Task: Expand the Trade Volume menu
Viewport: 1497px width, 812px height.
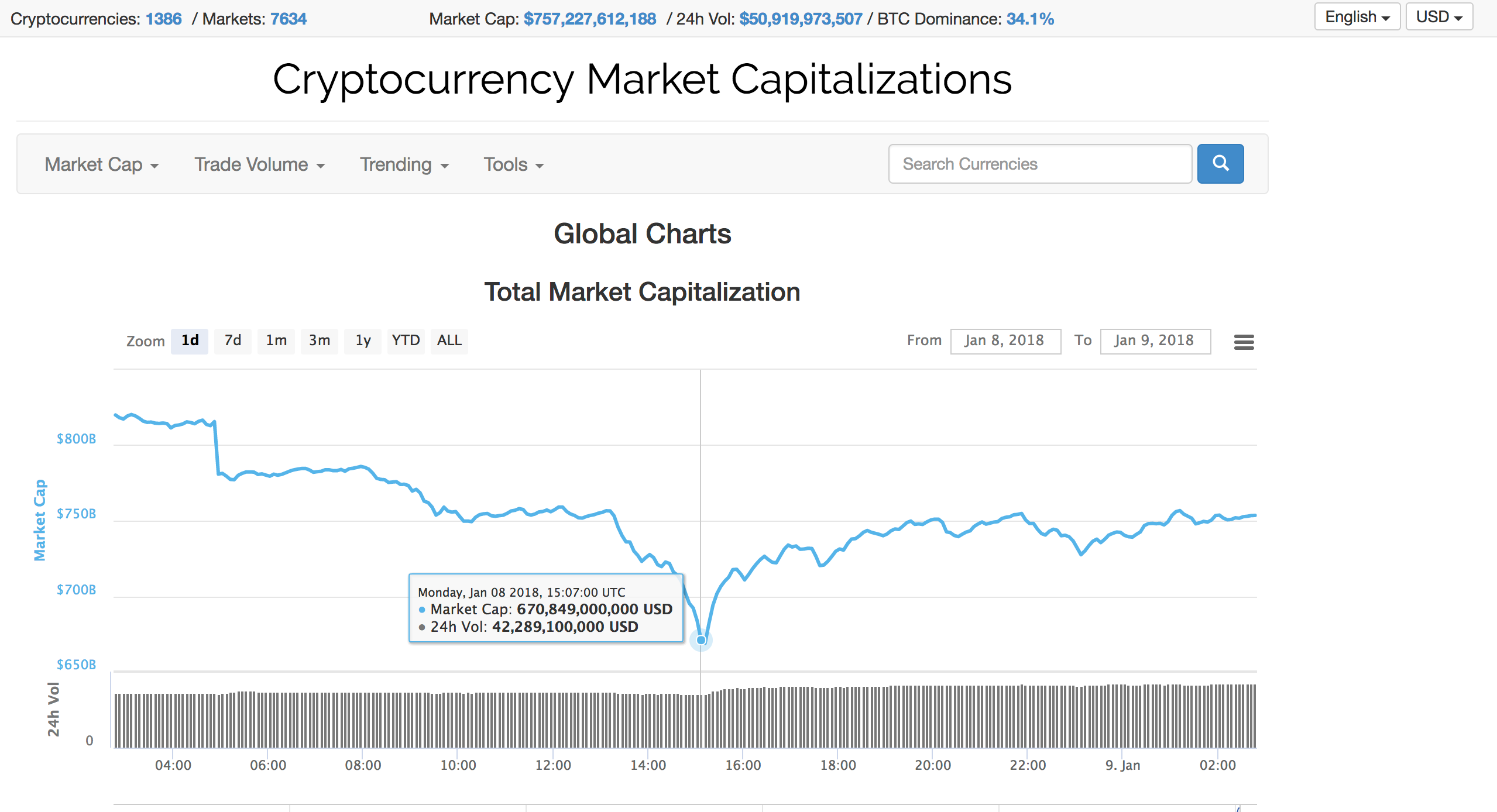Action: point(259,164)
